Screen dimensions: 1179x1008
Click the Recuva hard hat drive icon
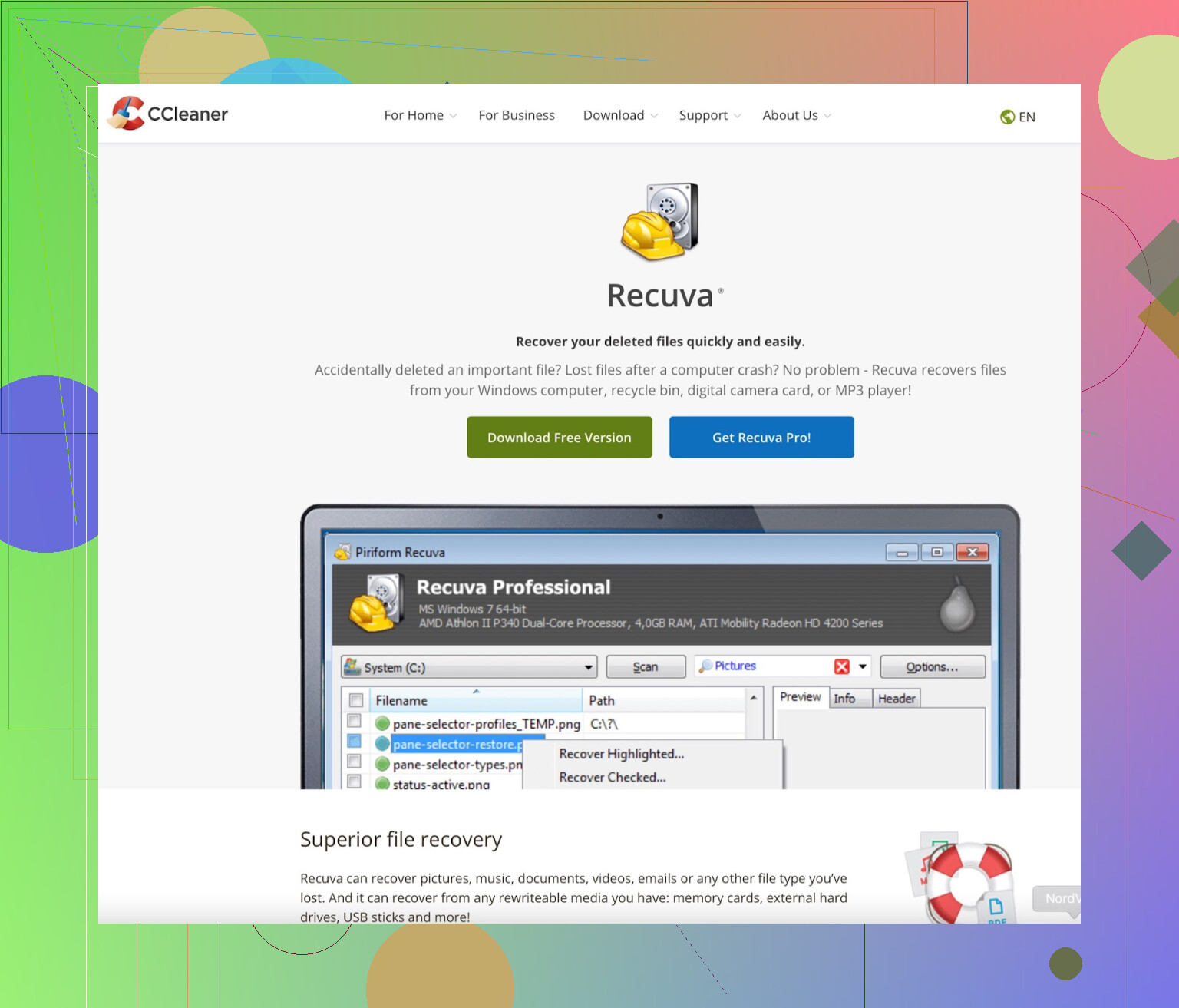660,221
